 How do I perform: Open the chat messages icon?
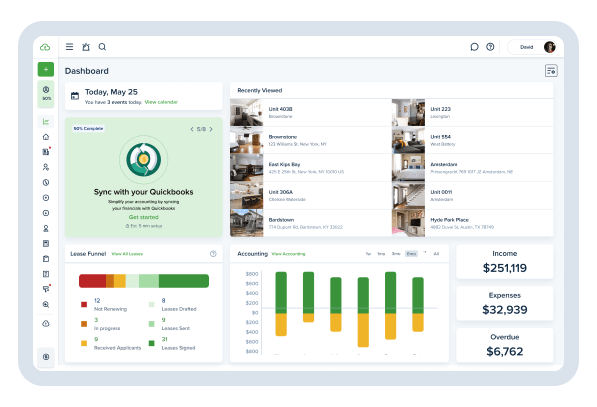(x=474, y=47)
